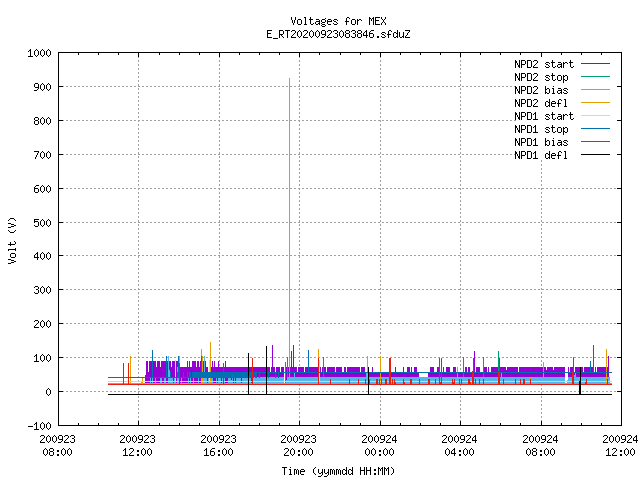Click the y-axis tick value 200

(42, 324)
